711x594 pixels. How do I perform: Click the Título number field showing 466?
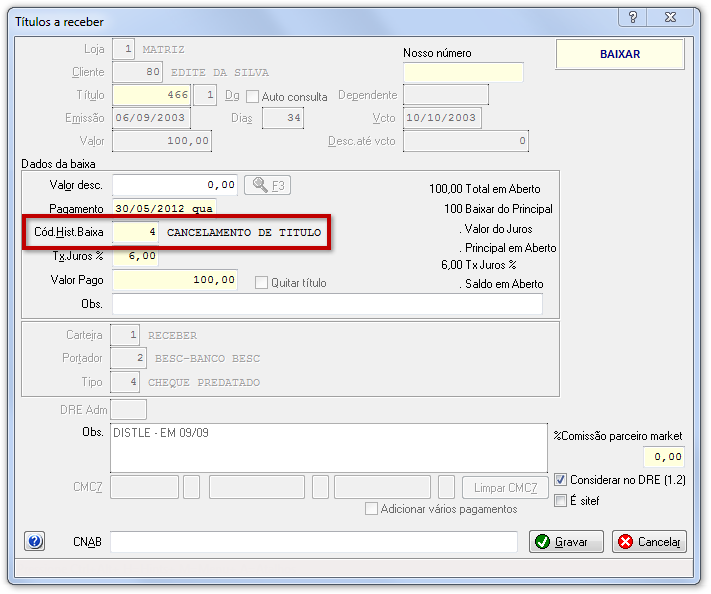point(151,95)
